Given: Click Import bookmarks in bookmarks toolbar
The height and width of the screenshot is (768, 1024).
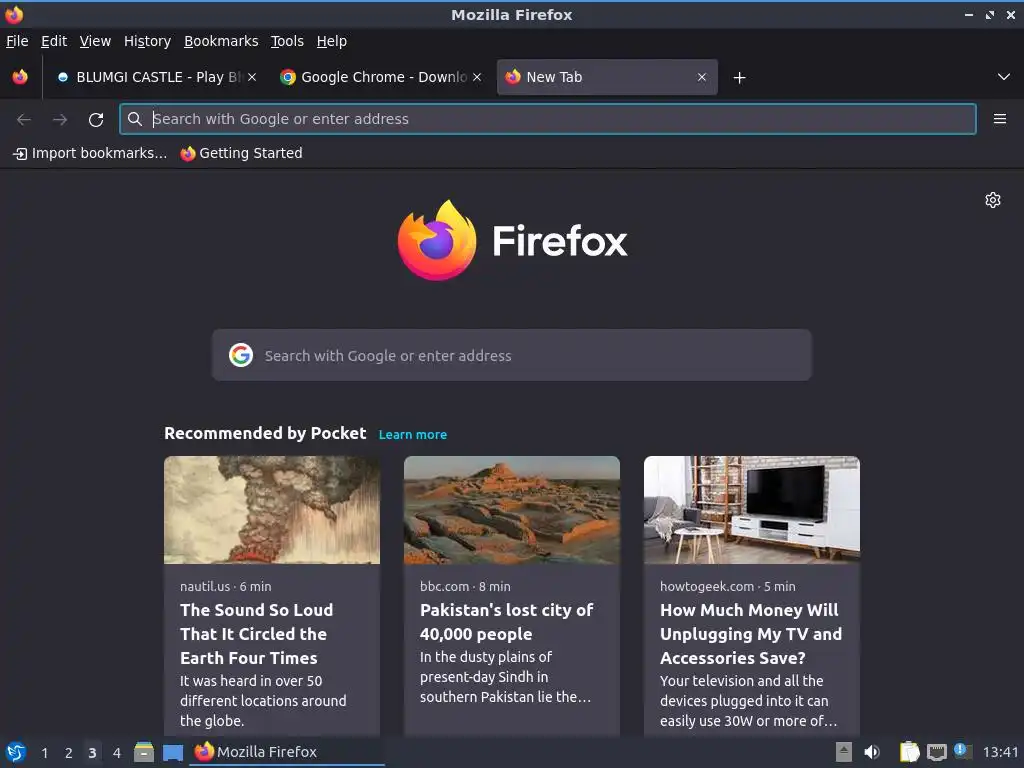Looking at the screenshot, I should coord(90,153).
